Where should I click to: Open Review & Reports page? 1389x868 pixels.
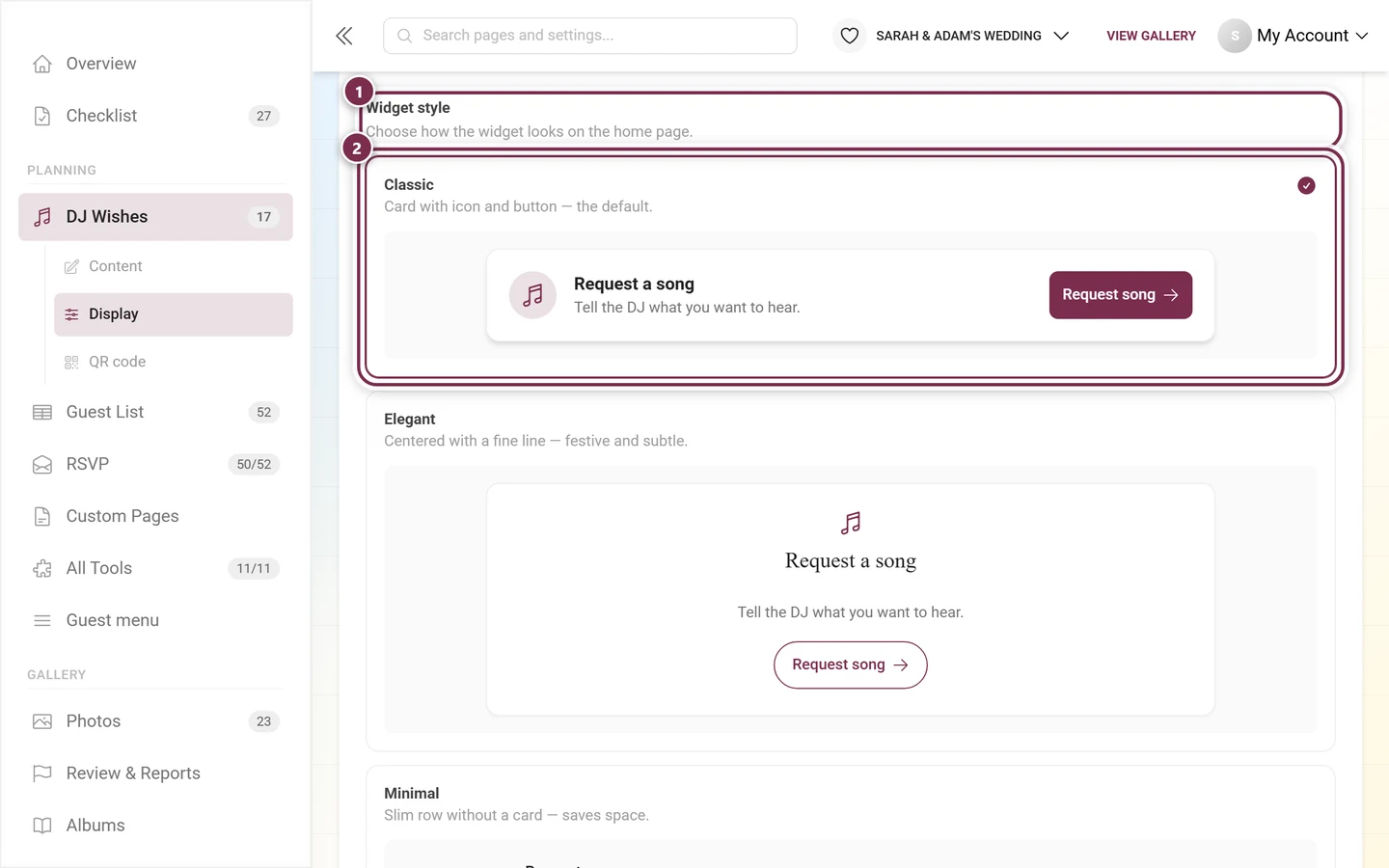(x=155, y=773)
